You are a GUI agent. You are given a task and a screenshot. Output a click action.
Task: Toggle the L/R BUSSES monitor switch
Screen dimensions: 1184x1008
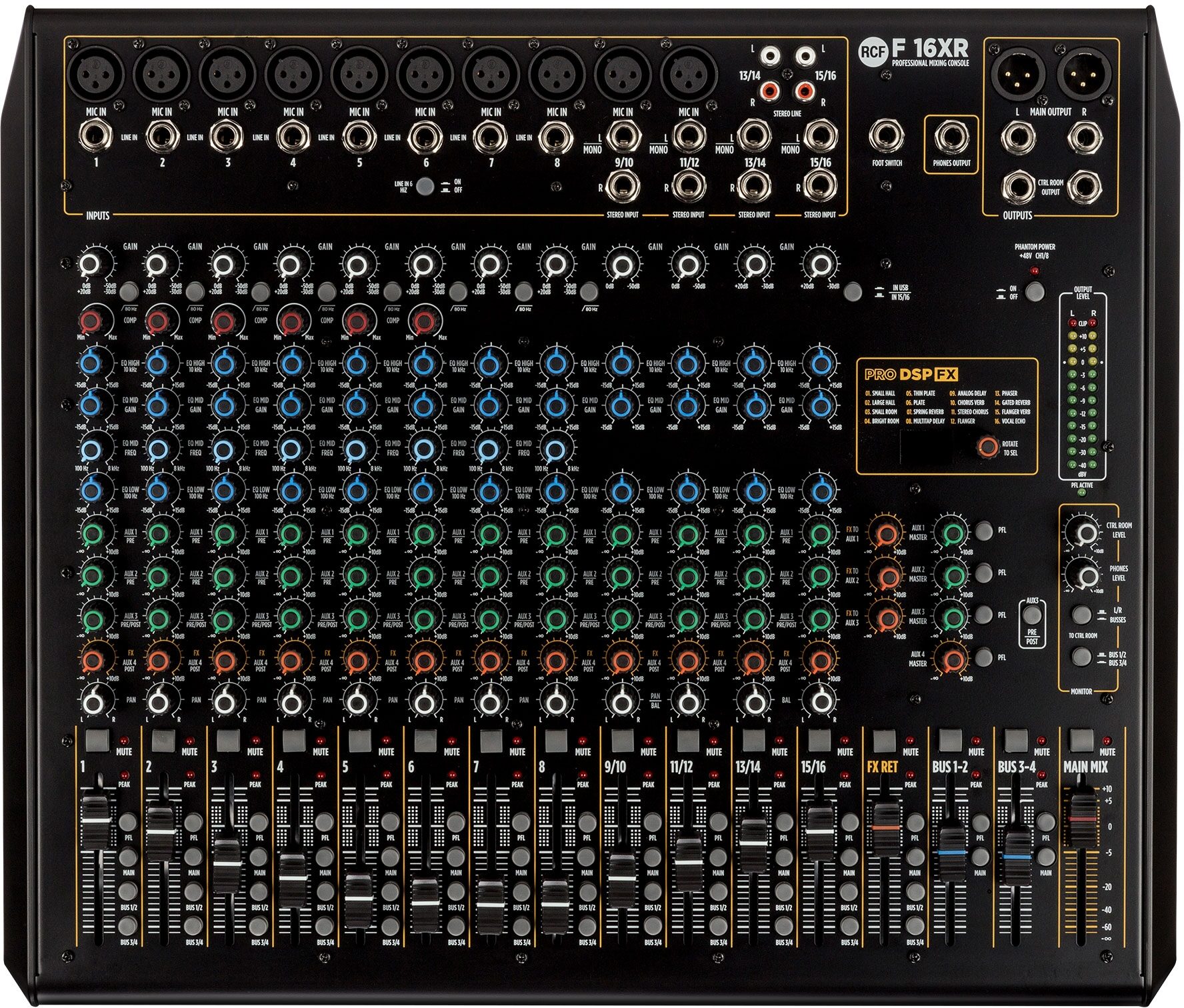point(1081,614)
